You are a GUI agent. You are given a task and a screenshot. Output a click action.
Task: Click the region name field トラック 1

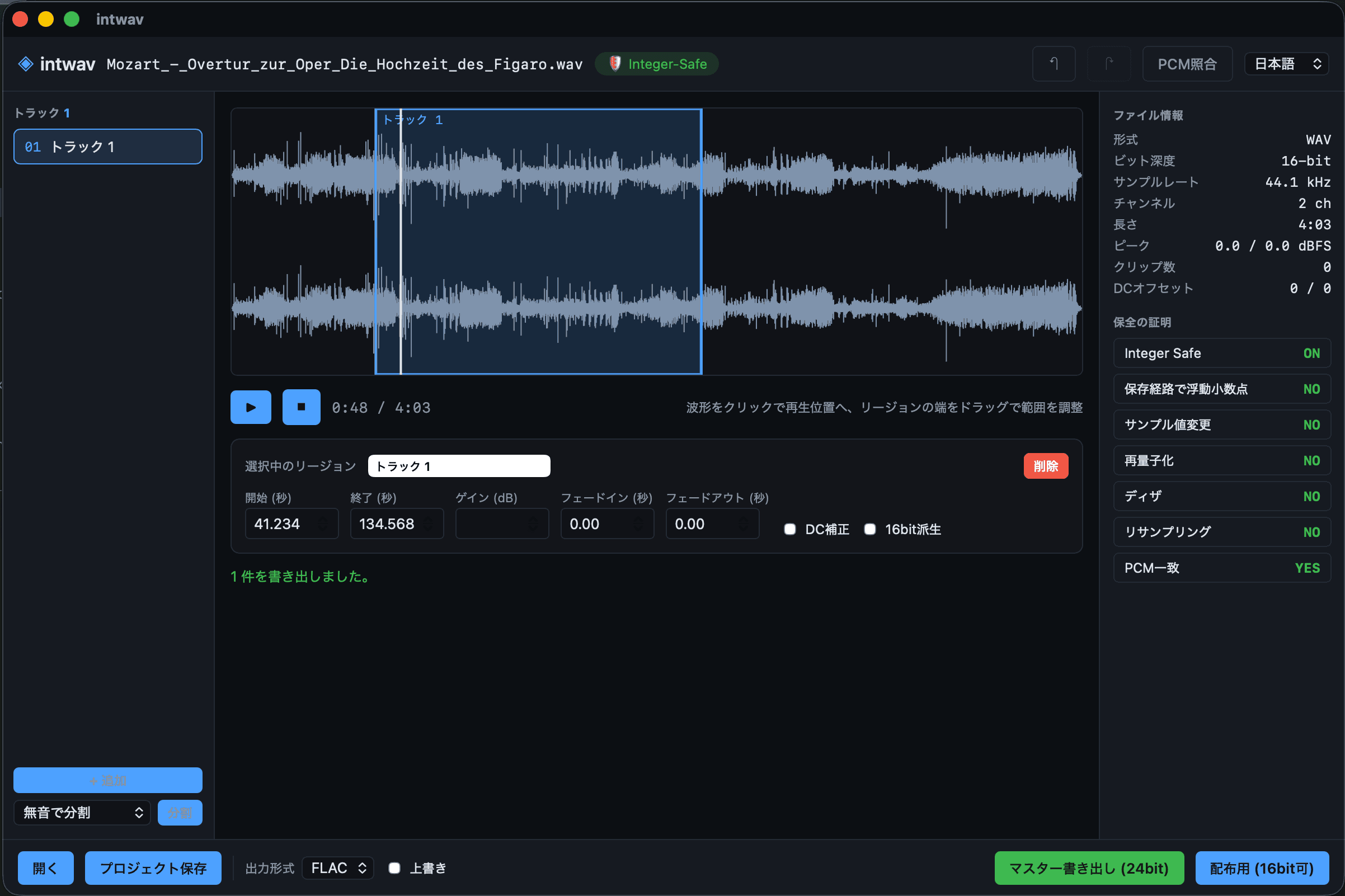(458, 466)
